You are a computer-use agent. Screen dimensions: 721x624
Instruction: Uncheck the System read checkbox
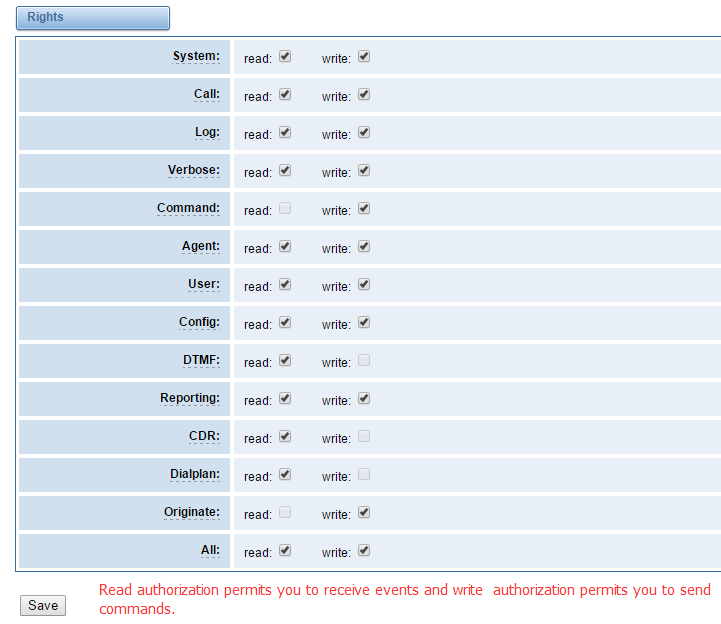(285, 57)
